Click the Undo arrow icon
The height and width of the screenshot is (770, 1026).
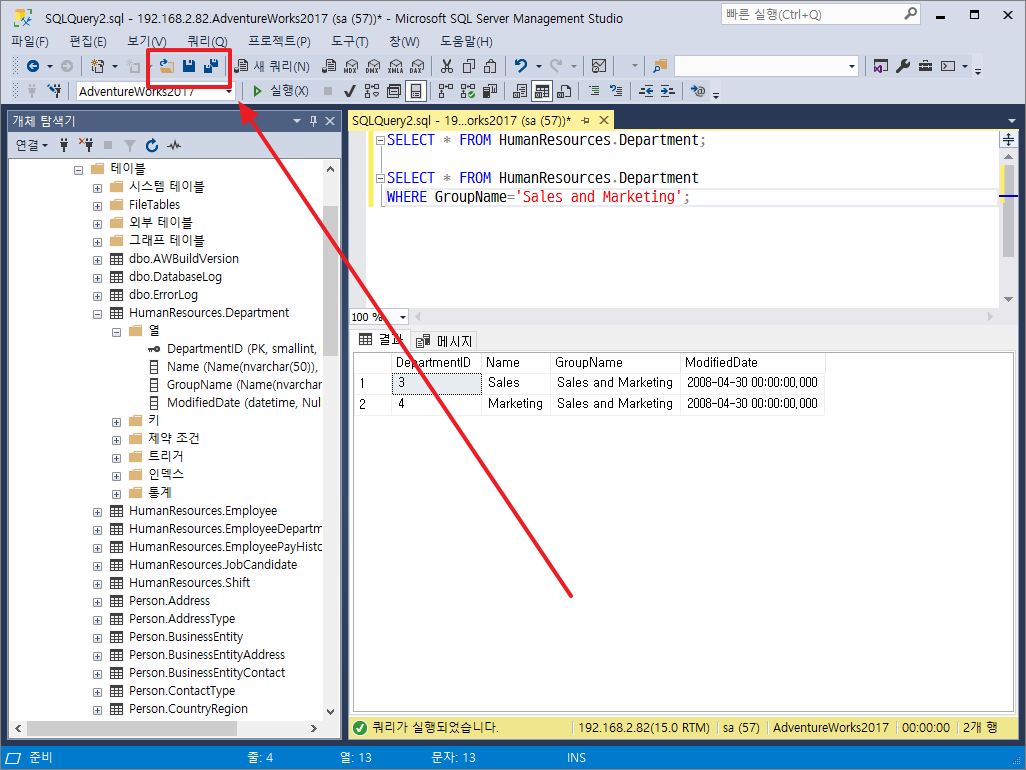point(520,66)
